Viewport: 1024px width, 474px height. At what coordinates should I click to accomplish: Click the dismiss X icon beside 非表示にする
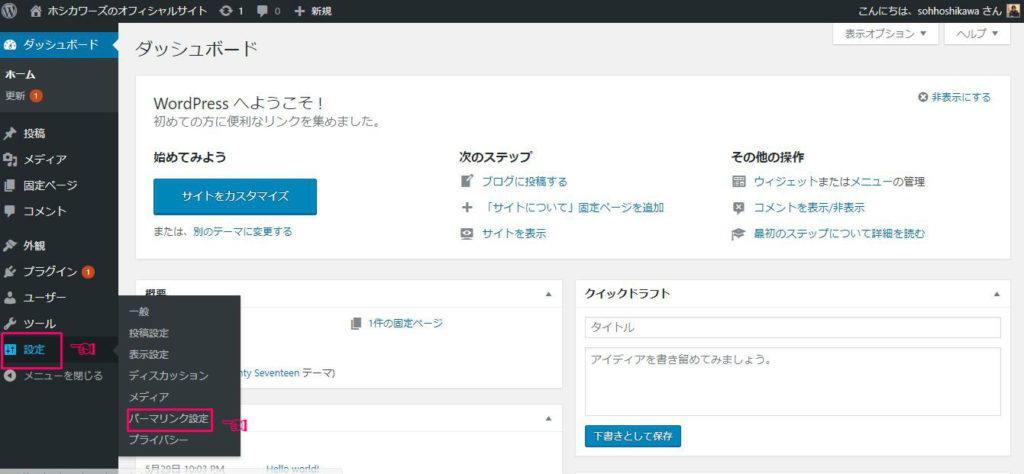tap(923, 97)
